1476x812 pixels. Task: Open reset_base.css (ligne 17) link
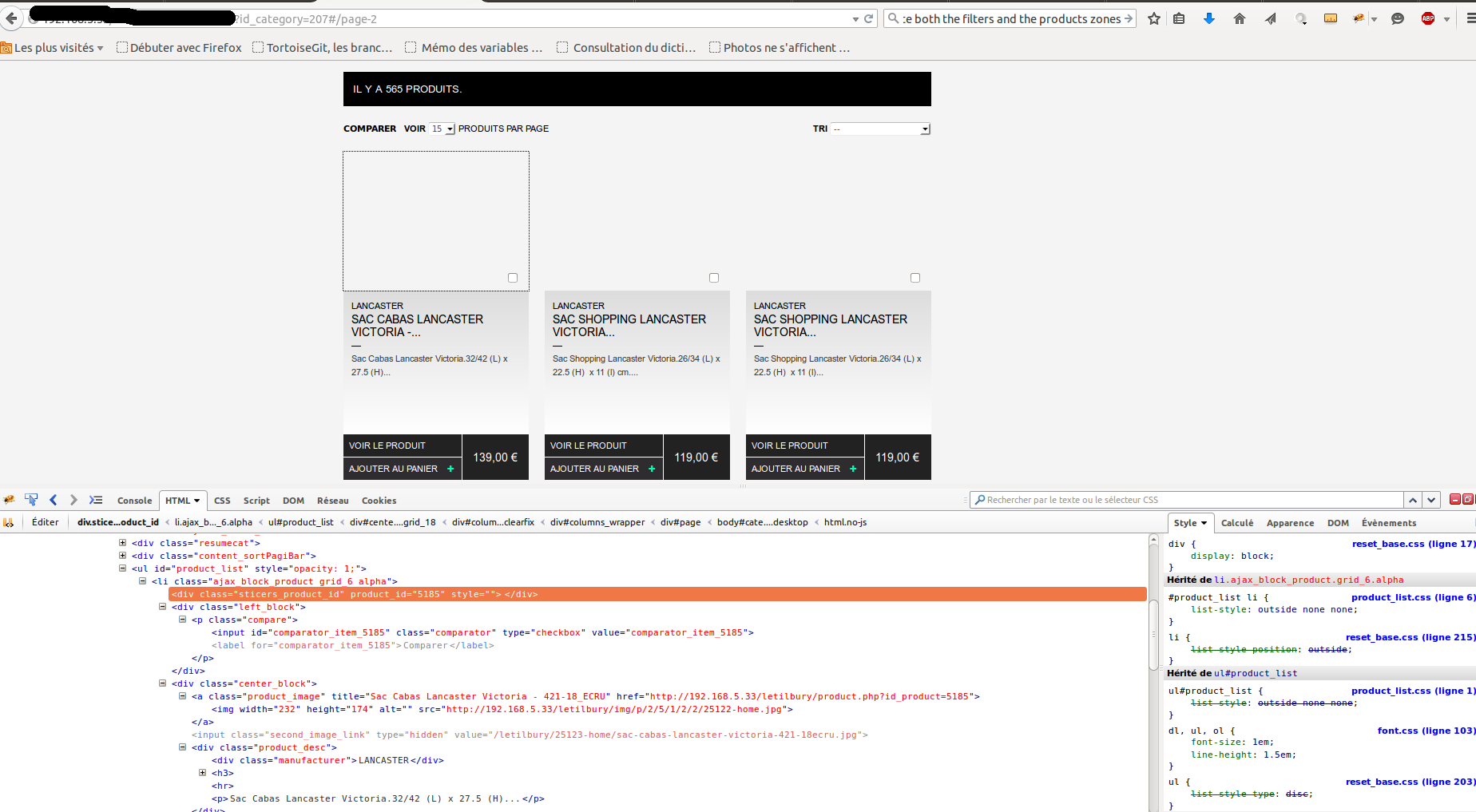point(1413,544)
